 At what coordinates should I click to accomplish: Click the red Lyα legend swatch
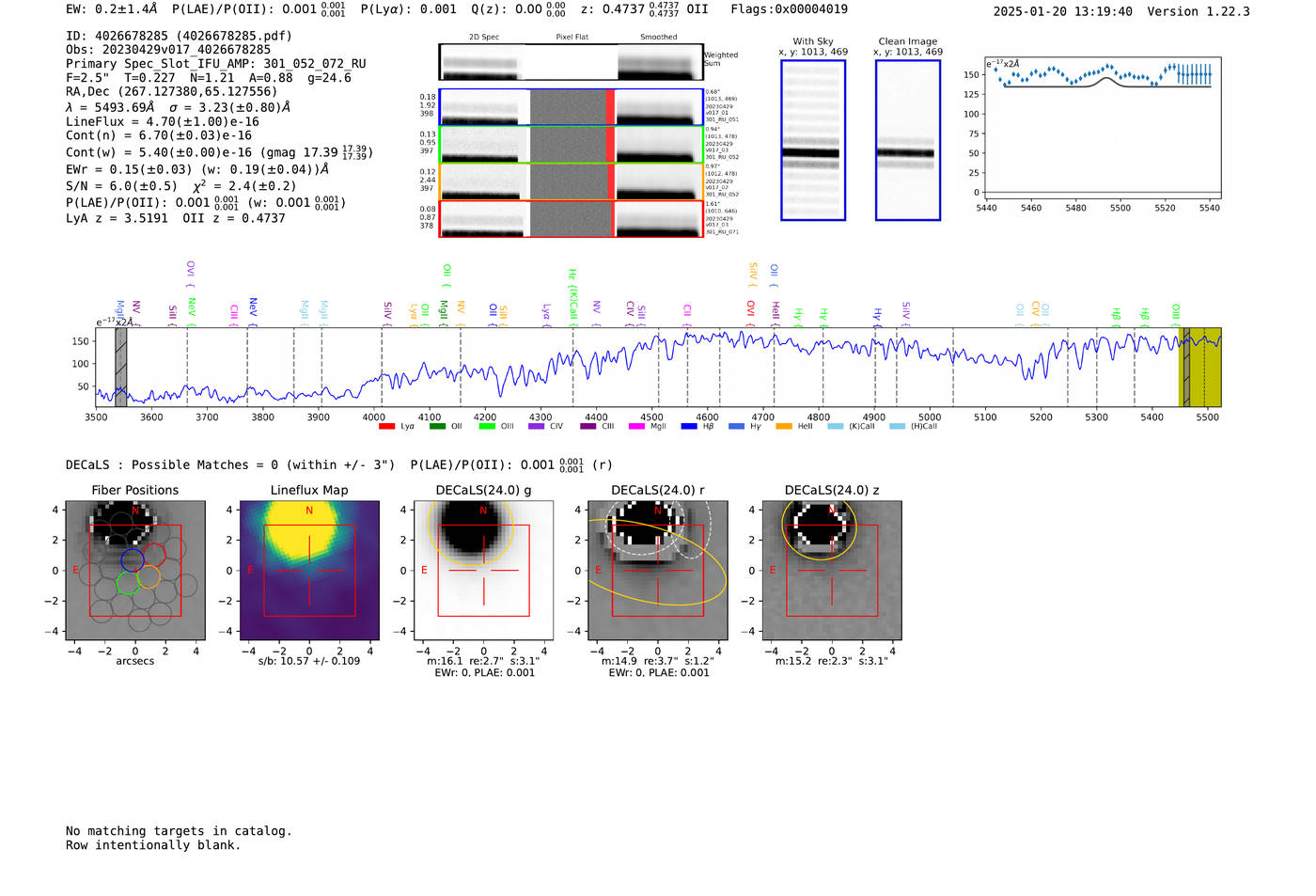pos(386,427)
